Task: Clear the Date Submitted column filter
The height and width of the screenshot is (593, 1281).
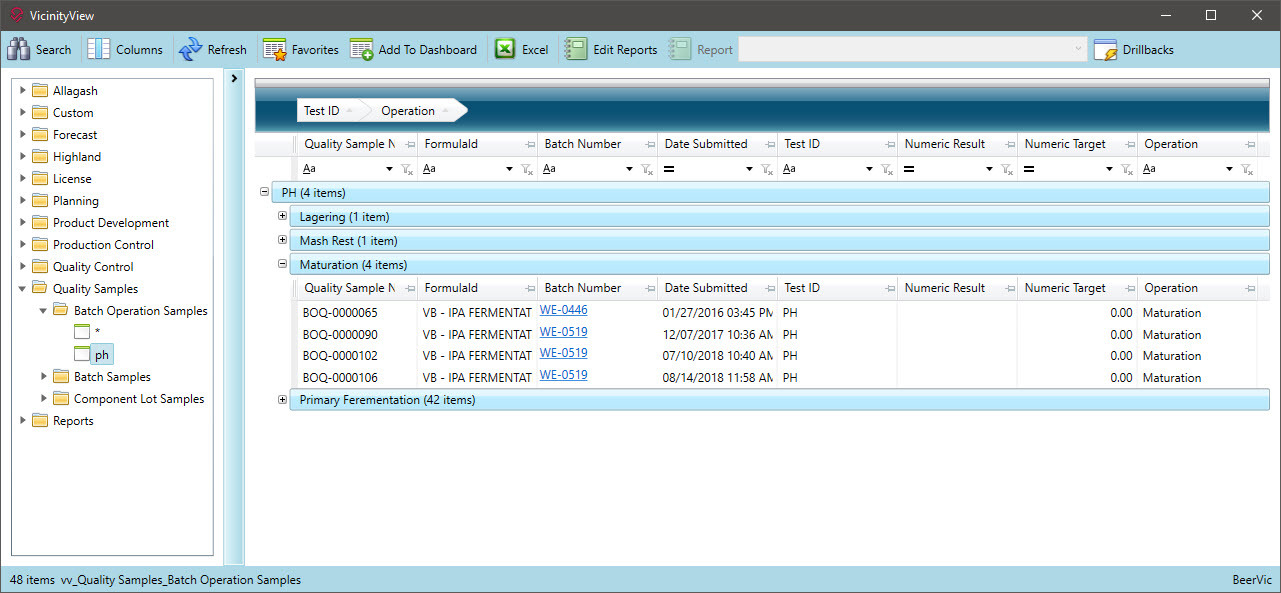Action: click(x=767, y=170)
